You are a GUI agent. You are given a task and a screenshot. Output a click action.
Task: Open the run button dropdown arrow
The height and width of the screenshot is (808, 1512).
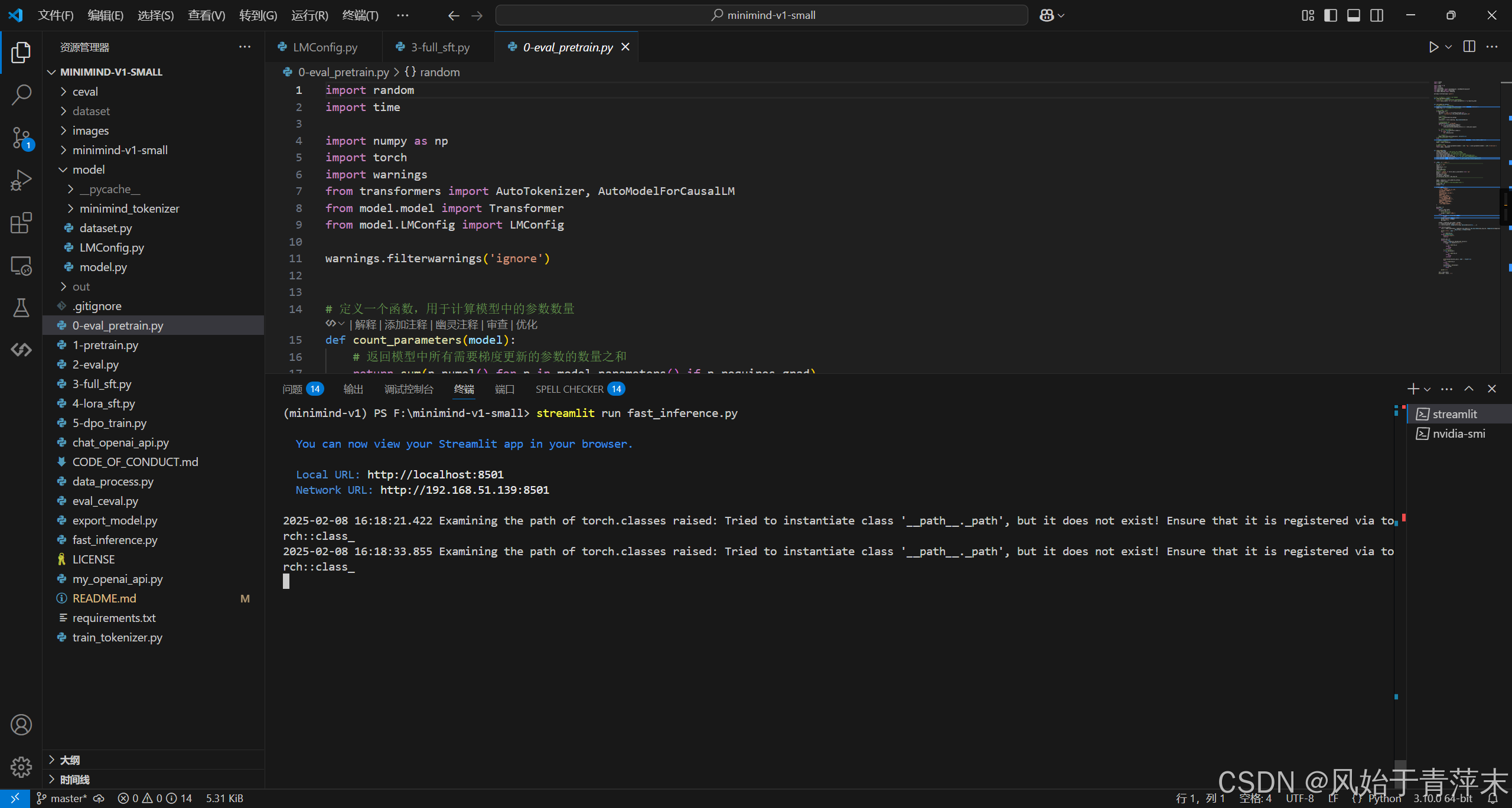coord(1449,47)
